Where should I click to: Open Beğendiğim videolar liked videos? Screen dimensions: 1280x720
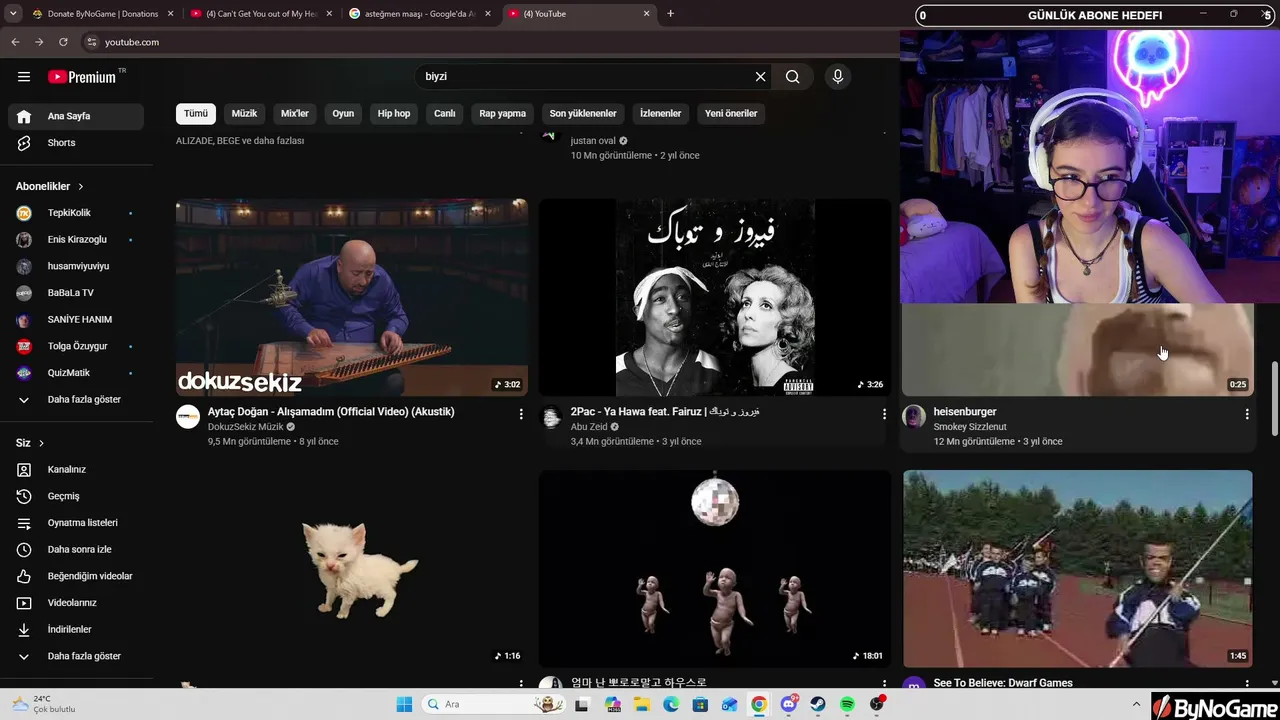(76, 576)
